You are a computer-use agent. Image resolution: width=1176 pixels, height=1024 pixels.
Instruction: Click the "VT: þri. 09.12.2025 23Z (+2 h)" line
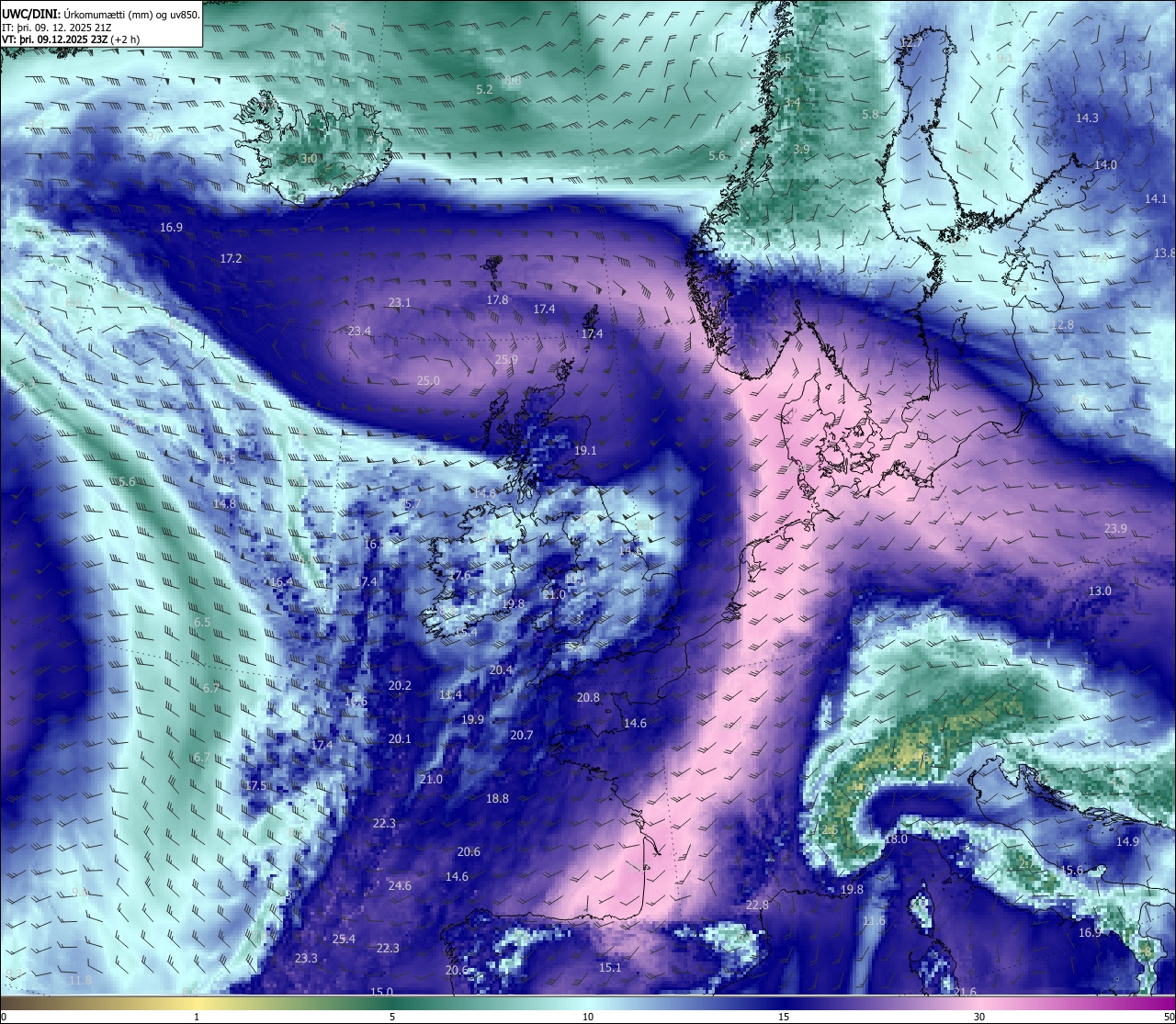tap(71, 39)
